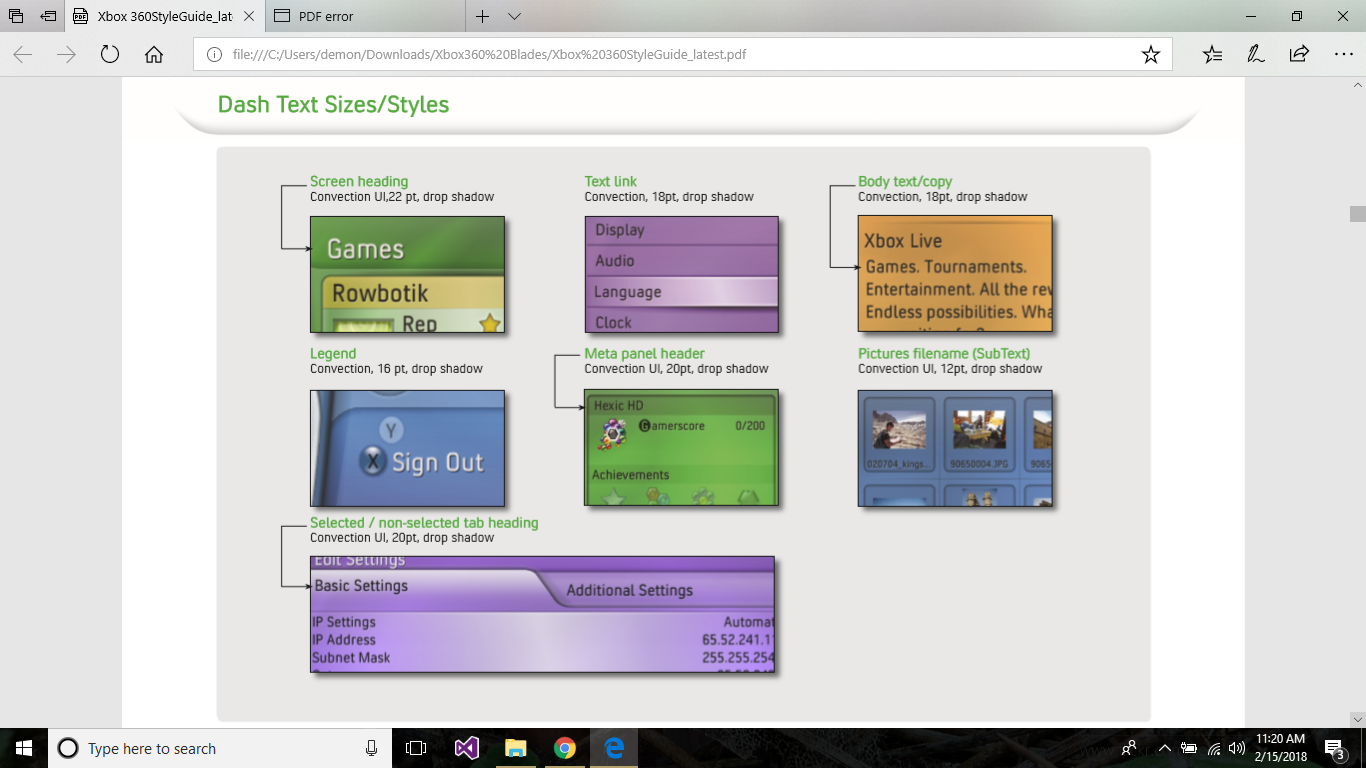Click the site information icon in address bar

214,55
